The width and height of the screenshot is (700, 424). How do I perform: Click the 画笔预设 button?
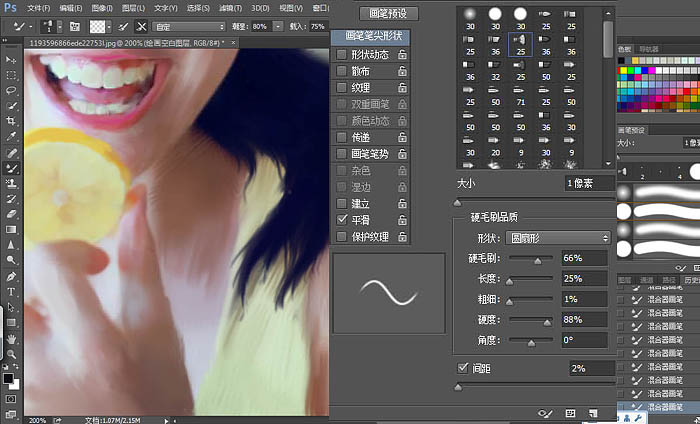pyautogui.click(x=388, y=14)
